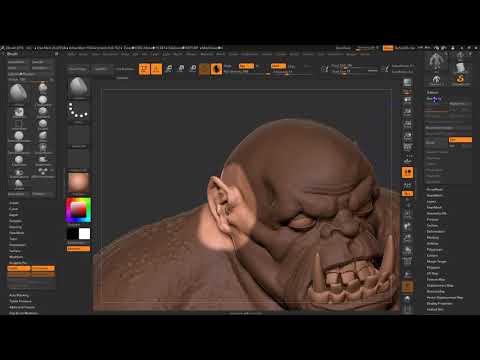Open the Zplugin menu
The height and width of the screenshot is (360, 480).
tap(351, 54)
